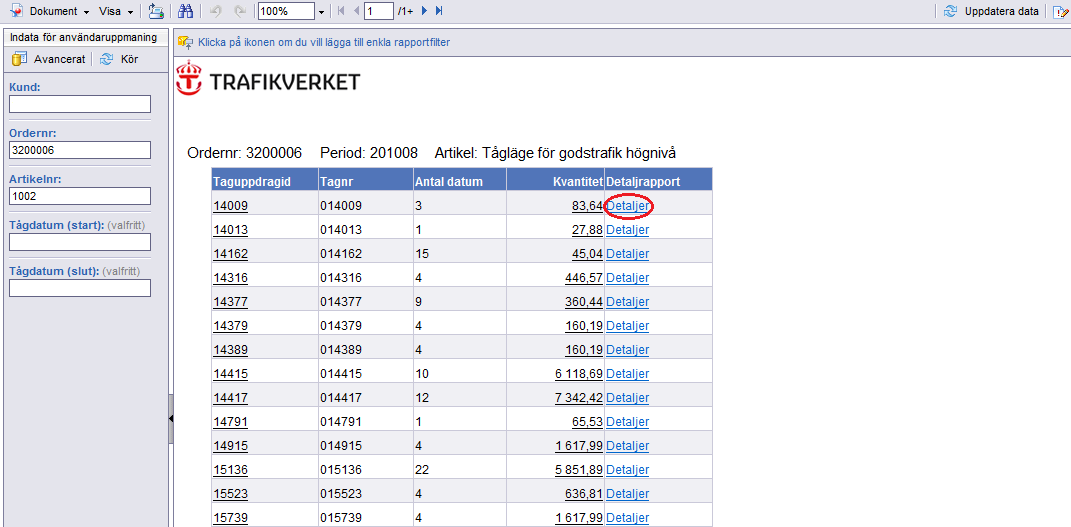1071x527 pixels.
Task: Open the zoom level dropdown arrow
Action: click(321, 12)
